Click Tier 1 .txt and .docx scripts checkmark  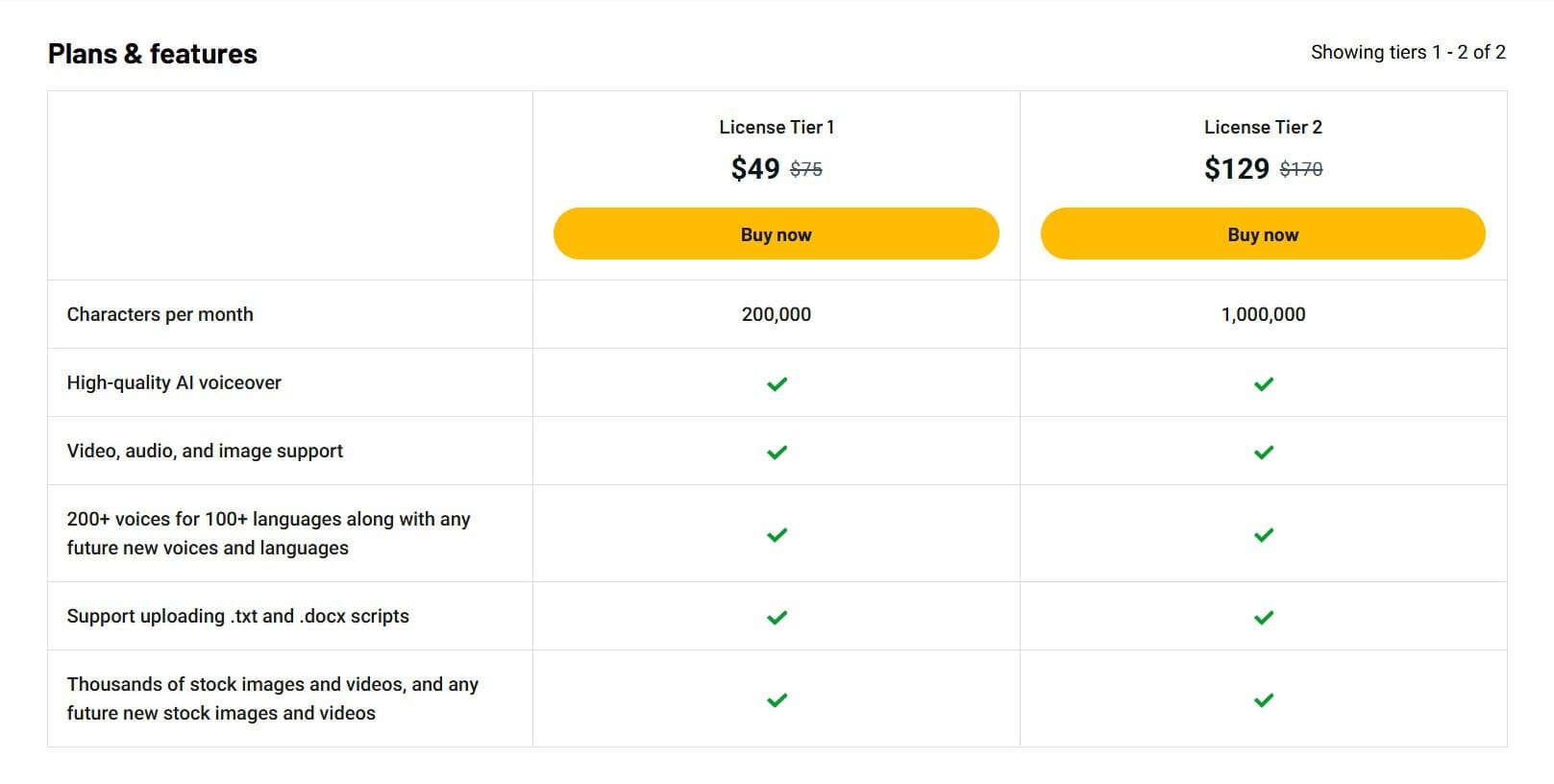click(777, 617)
